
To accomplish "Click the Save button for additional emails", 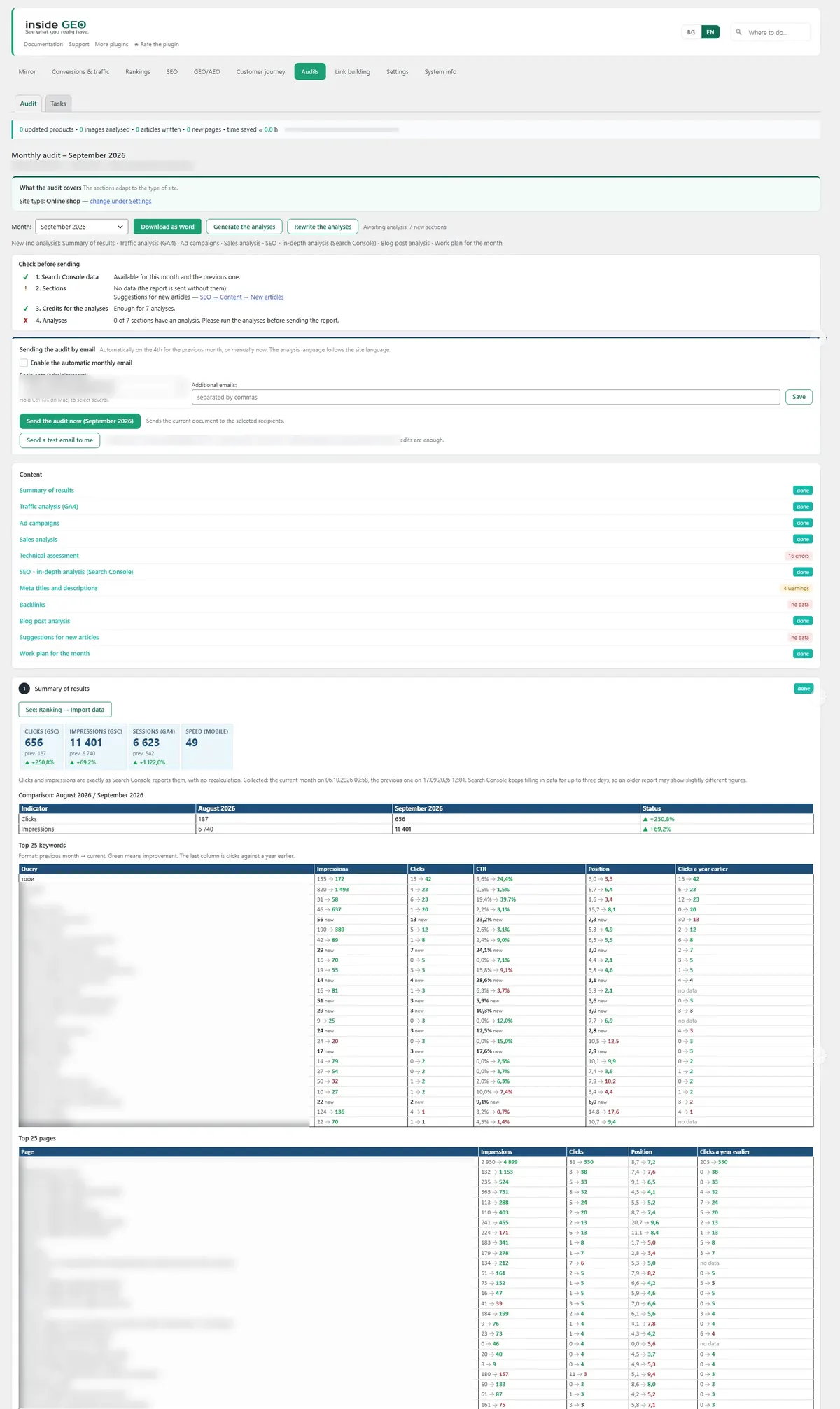I will click(799, 397).
